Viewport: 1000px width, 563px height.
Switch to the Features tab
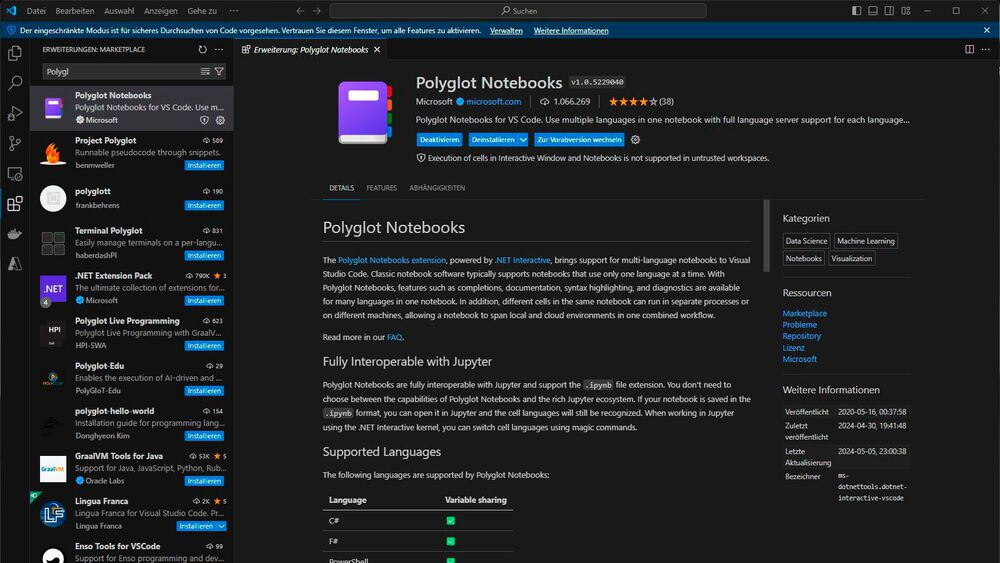point(381,188)
